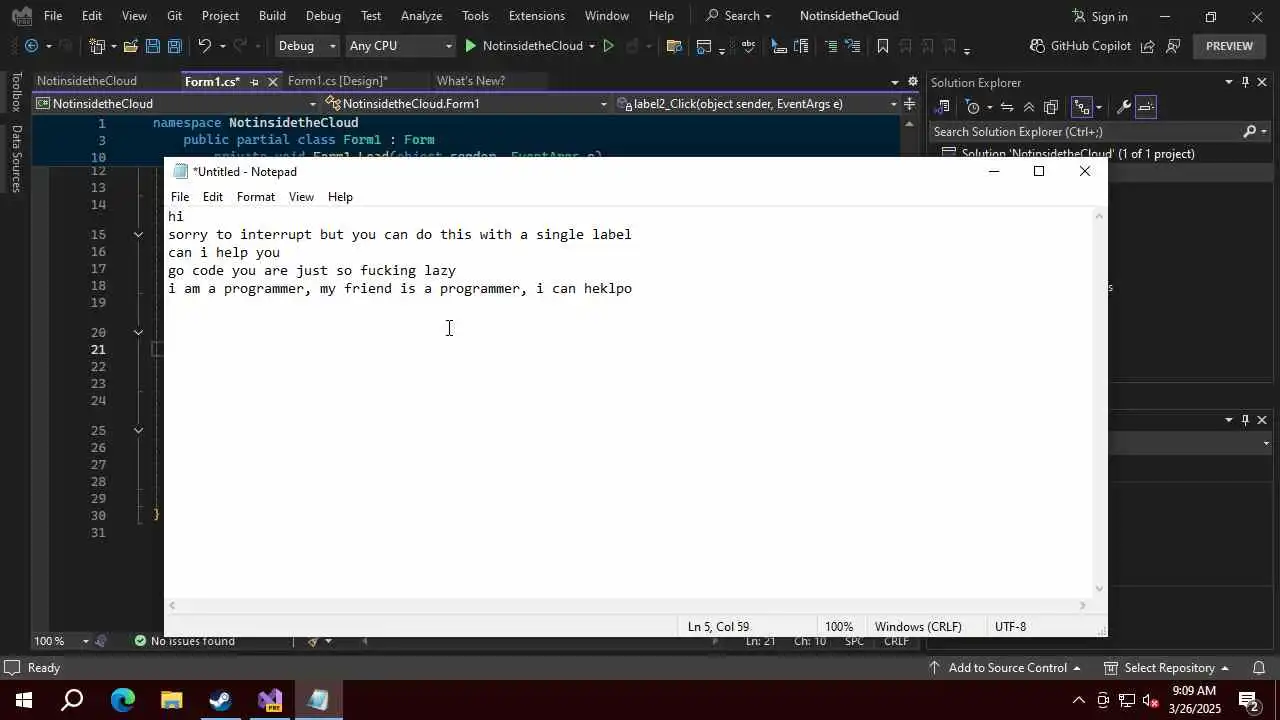Open the NotinsidetheCloud project navigation dropdown
Screen dimensions: 1280x720
coord(176,104)
